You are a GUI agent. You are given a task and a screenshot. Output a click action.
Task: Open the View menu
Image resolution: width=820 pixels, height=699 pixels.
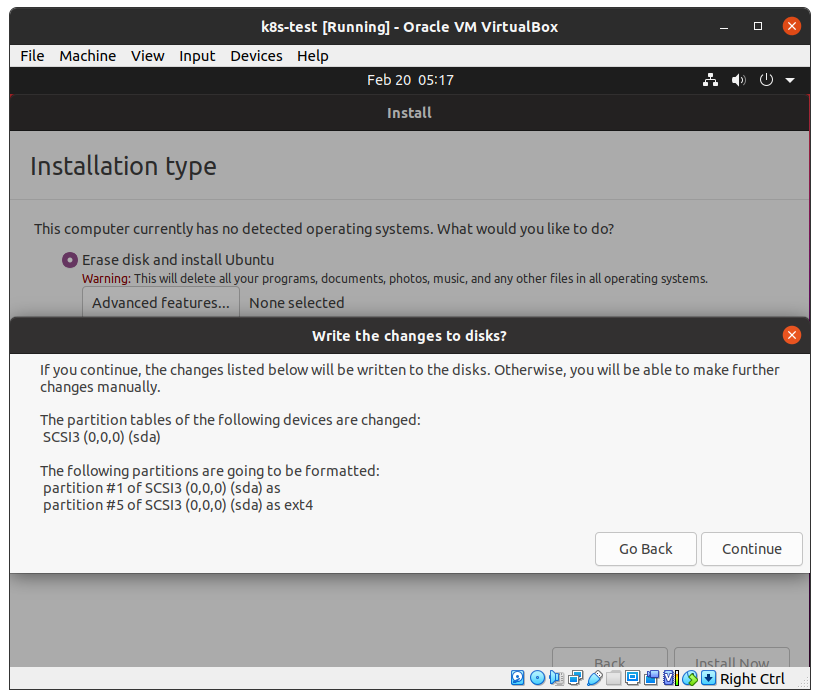[147, 56]
